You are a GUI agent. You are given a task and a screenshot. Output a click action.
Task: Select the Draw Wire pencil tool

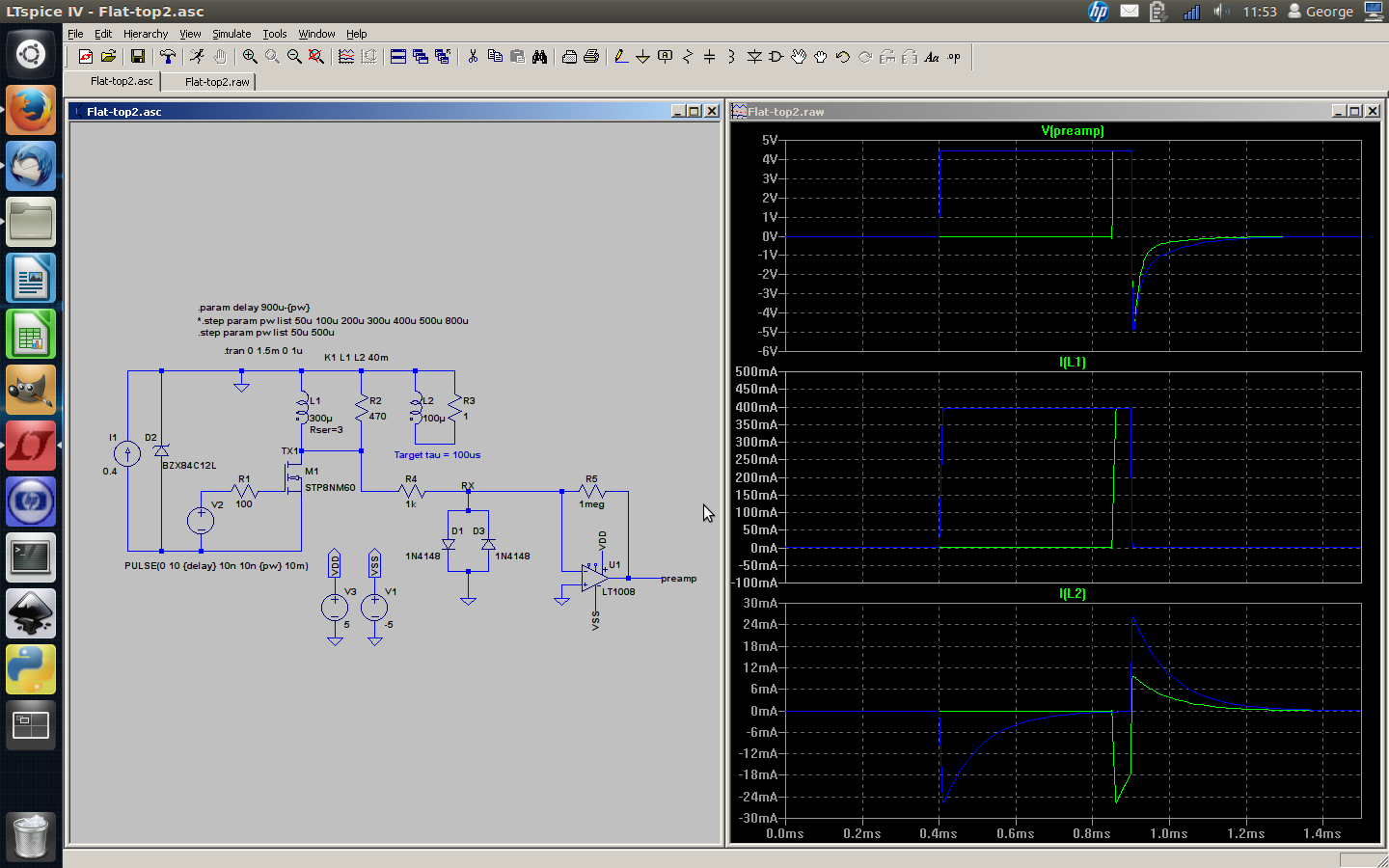pyautogui.click(x=620, y=57)
